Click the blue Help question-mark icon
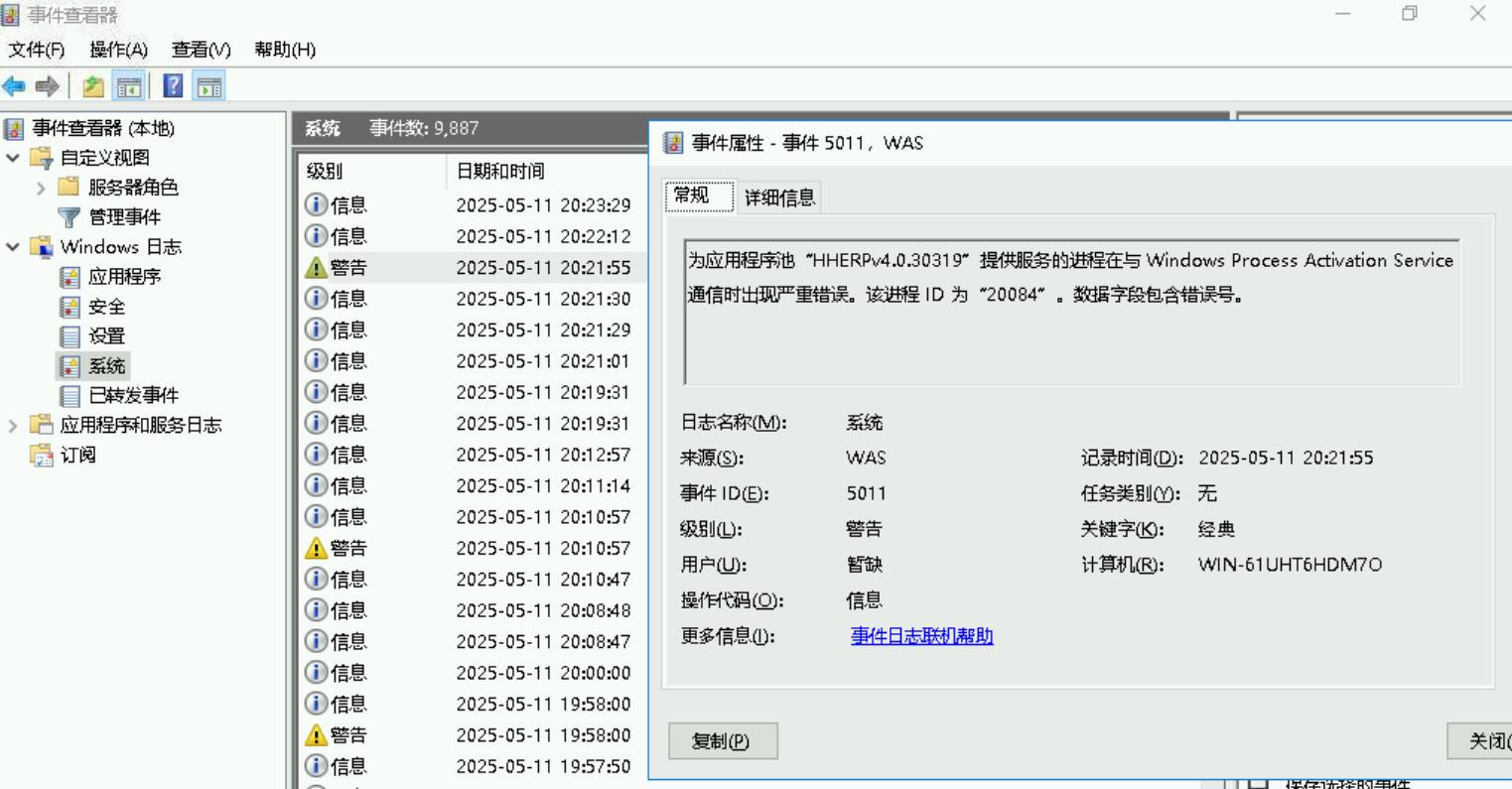Image resolution: width=1512 pixels, height=789 pixels. [x=173, y=87]
